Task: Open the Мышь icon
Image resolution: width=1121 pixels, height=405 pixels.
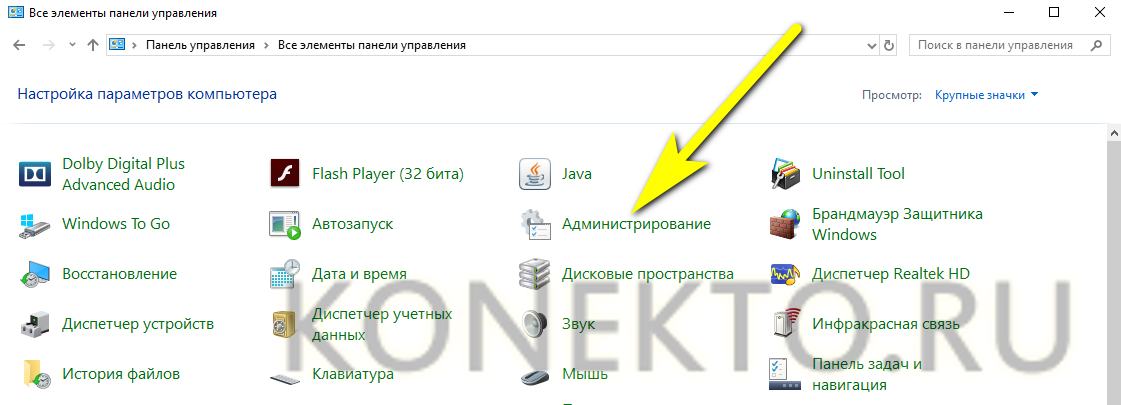Action: click(x=534, y=376)
